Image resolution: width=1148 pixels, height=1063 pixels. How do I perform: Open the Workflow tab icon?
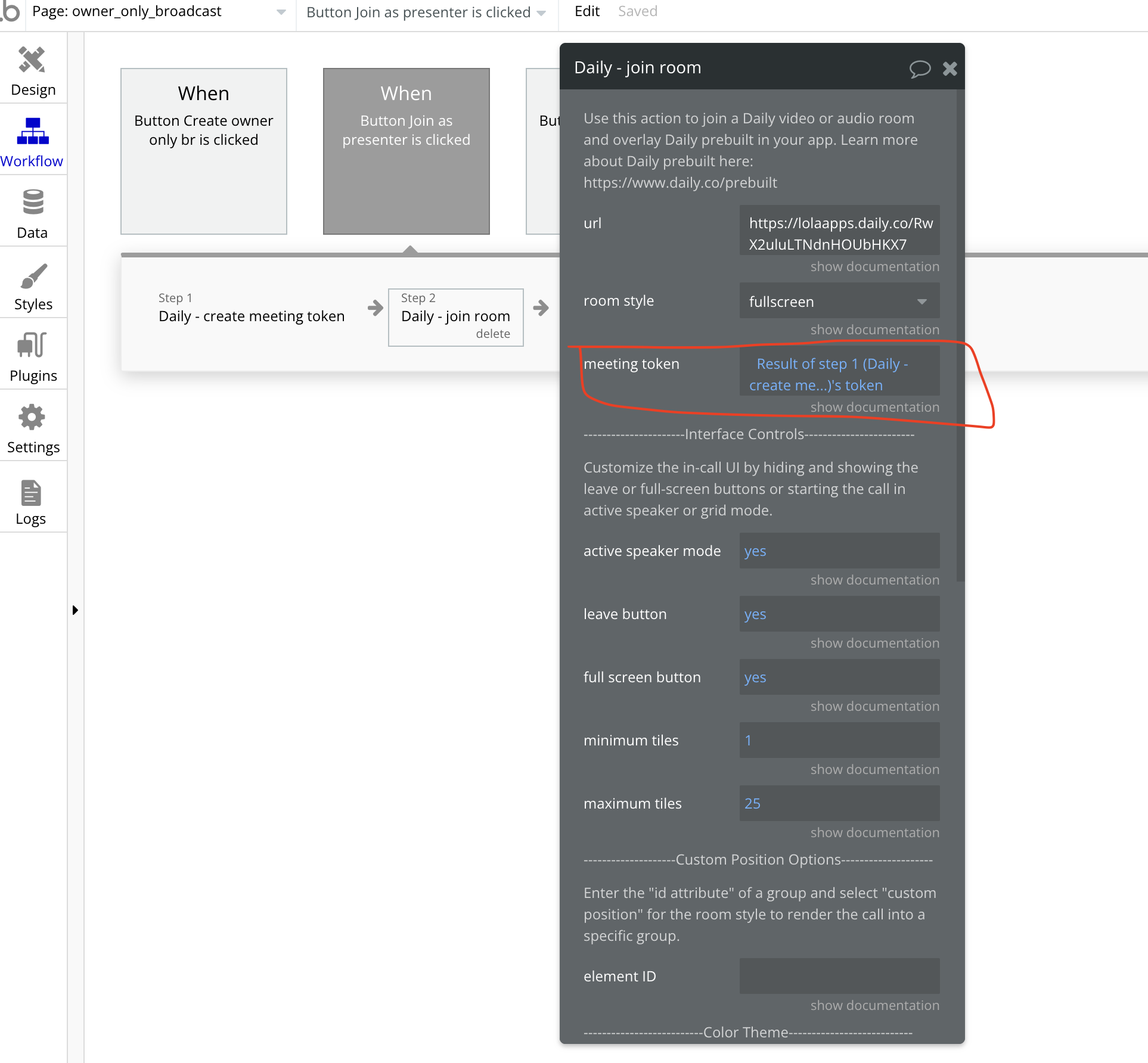point(32,131)
